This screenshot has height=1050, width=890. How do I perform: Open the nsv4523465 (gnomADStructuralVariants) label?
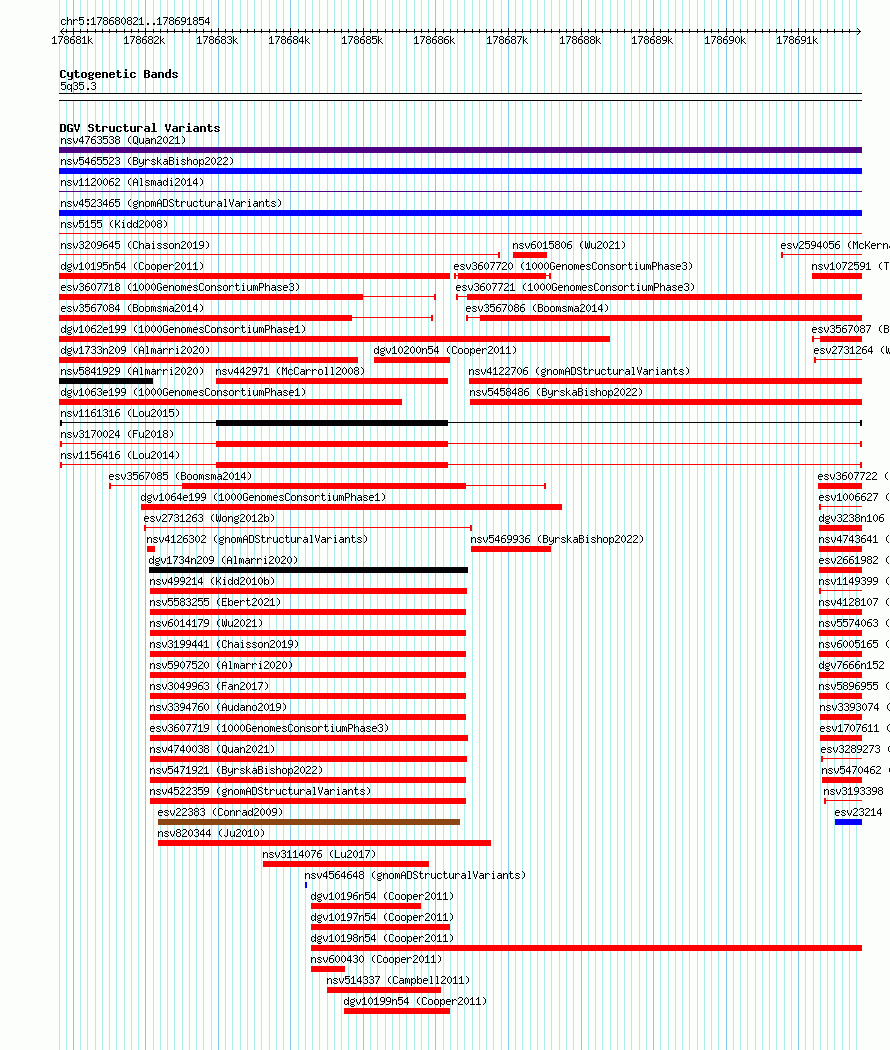point(171,203)
